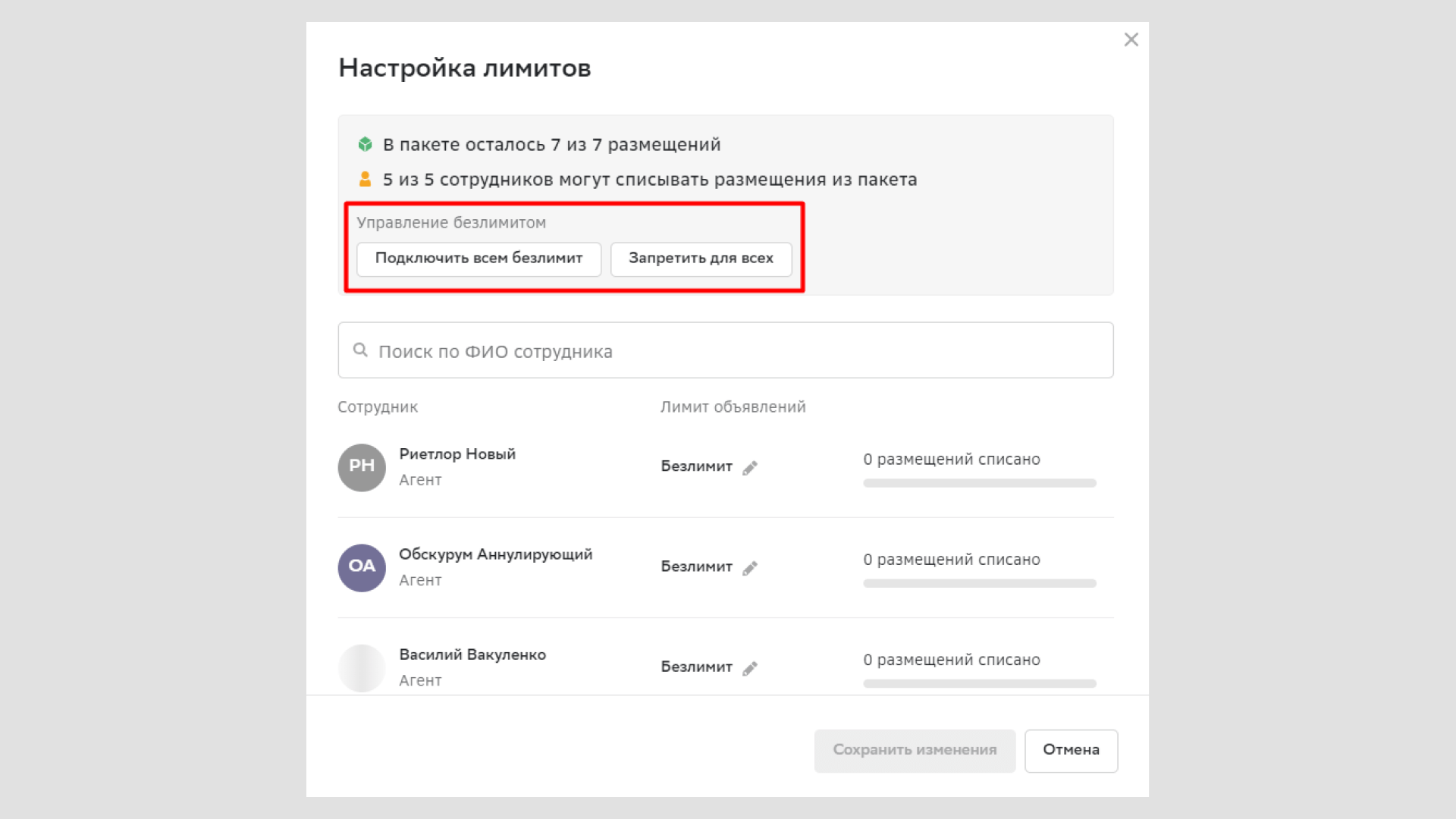Click the green package icon

click(365, 144)
